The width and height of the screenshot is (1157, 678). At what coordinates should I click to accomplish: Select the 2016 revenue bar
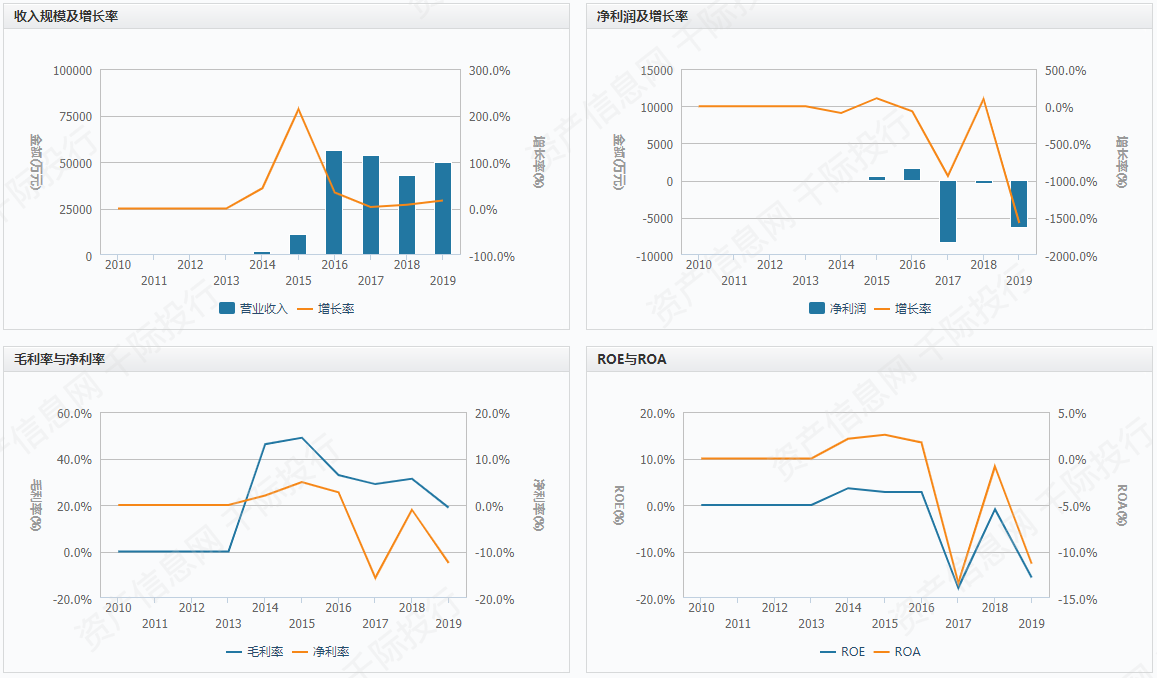coord(334,203)
